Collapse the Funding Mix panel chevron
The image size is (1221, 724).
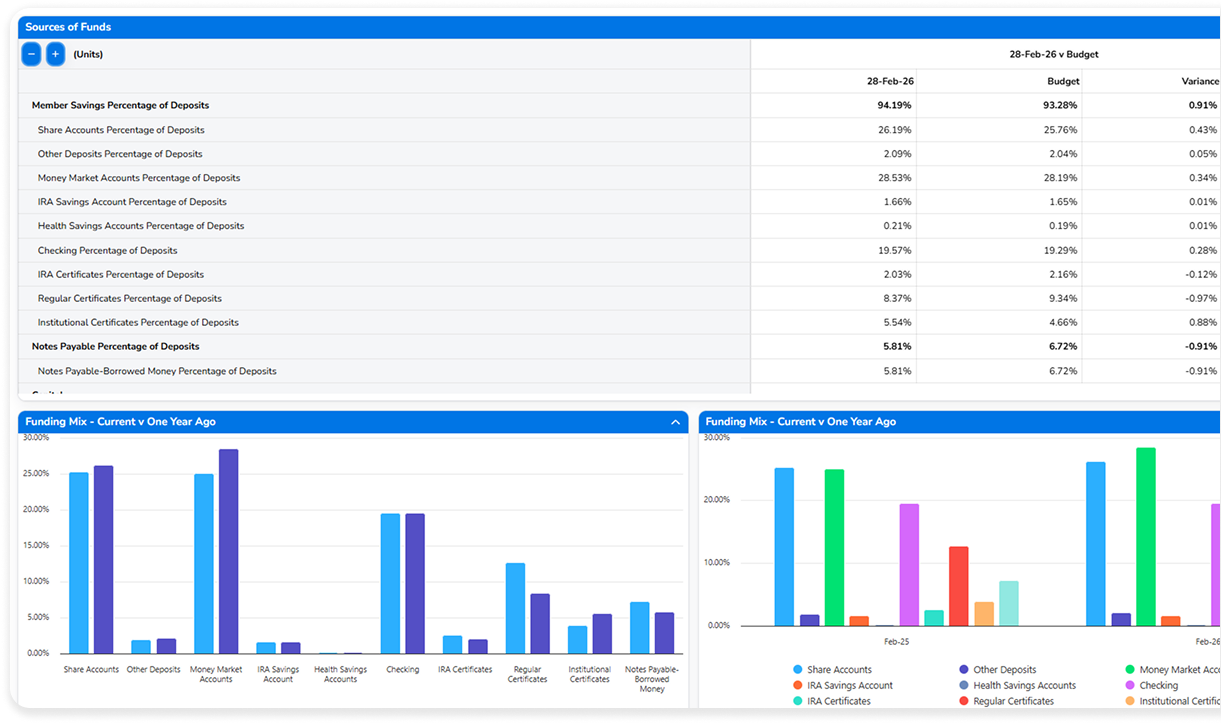coord(675,422)
